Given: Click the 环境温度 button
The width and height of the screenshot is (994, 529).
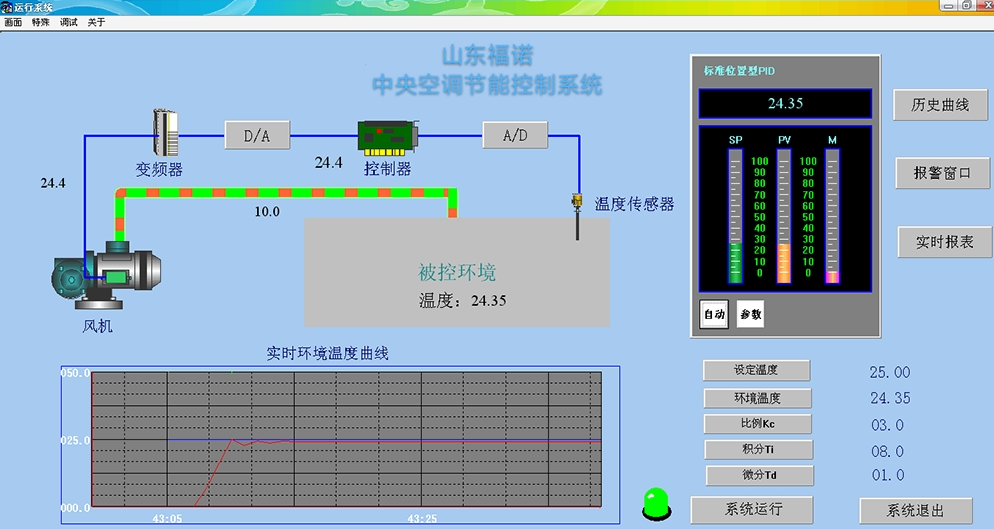Looking at the screenshot, I should 758,398.
